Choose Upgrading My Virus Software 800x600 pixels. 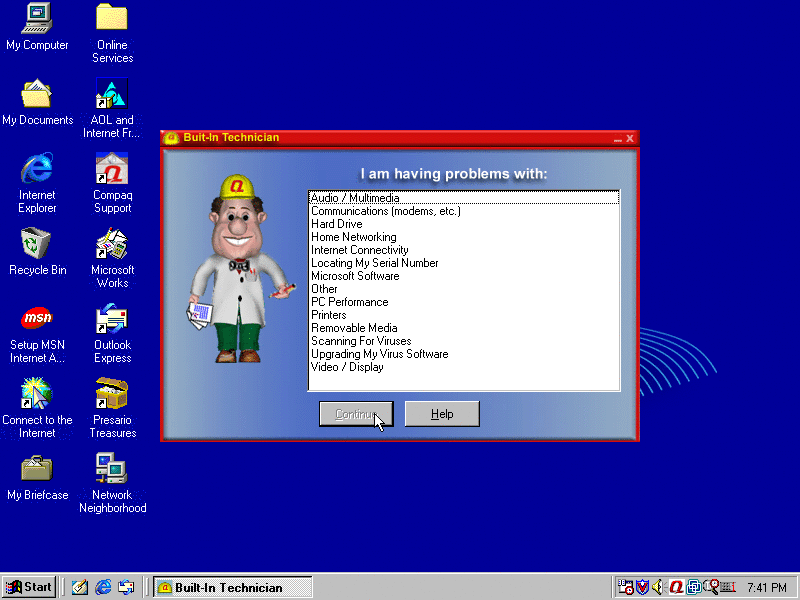(x=464, y=354)
